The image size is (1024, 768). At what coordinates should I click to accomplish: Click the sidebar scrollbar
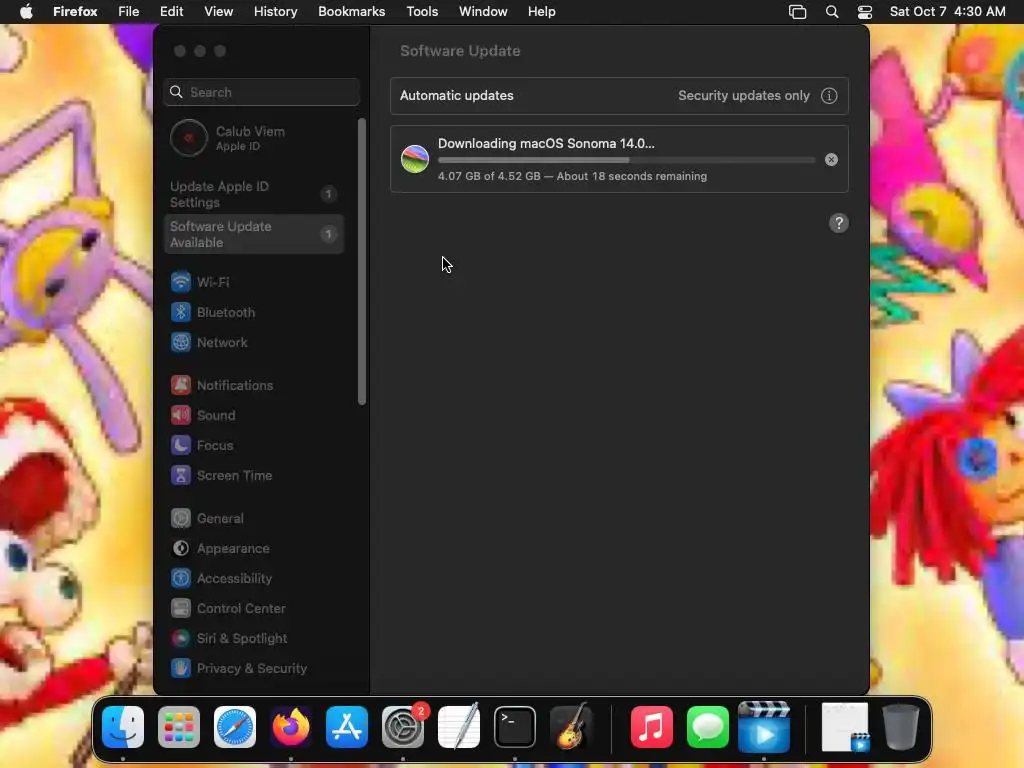[362, 261]
